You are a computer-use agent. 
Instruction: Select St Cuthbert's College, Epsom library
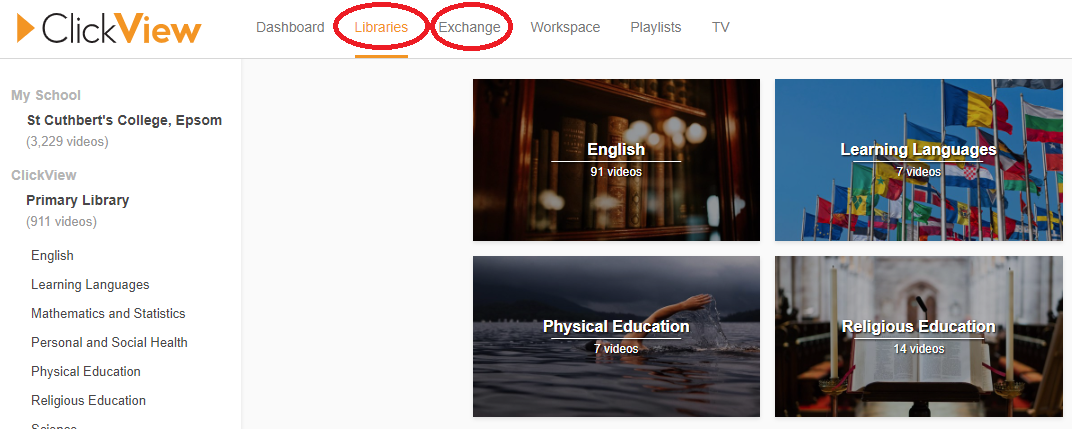click(124, 120)
